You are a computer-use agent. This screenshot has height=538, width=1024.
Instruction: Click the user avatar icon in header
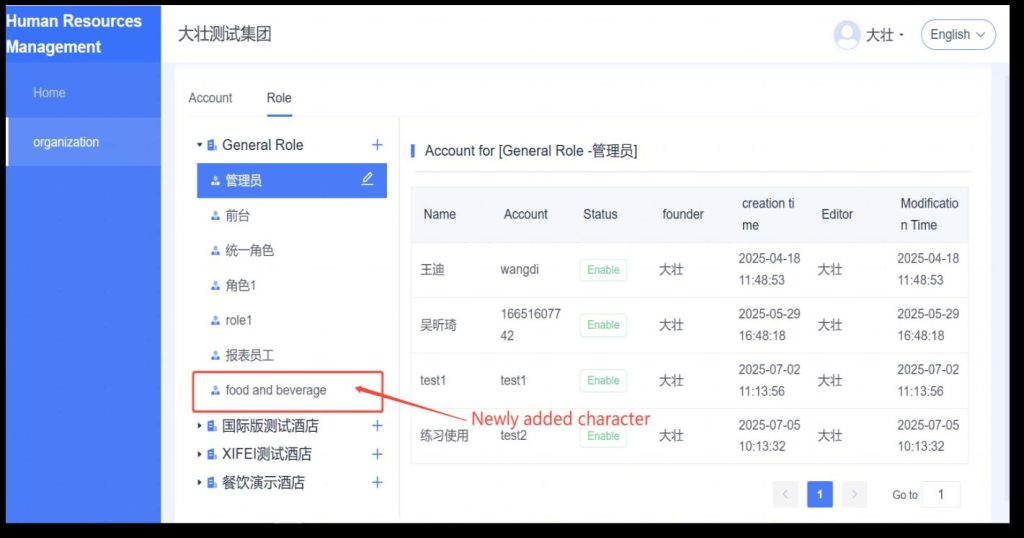pos(847,35)
